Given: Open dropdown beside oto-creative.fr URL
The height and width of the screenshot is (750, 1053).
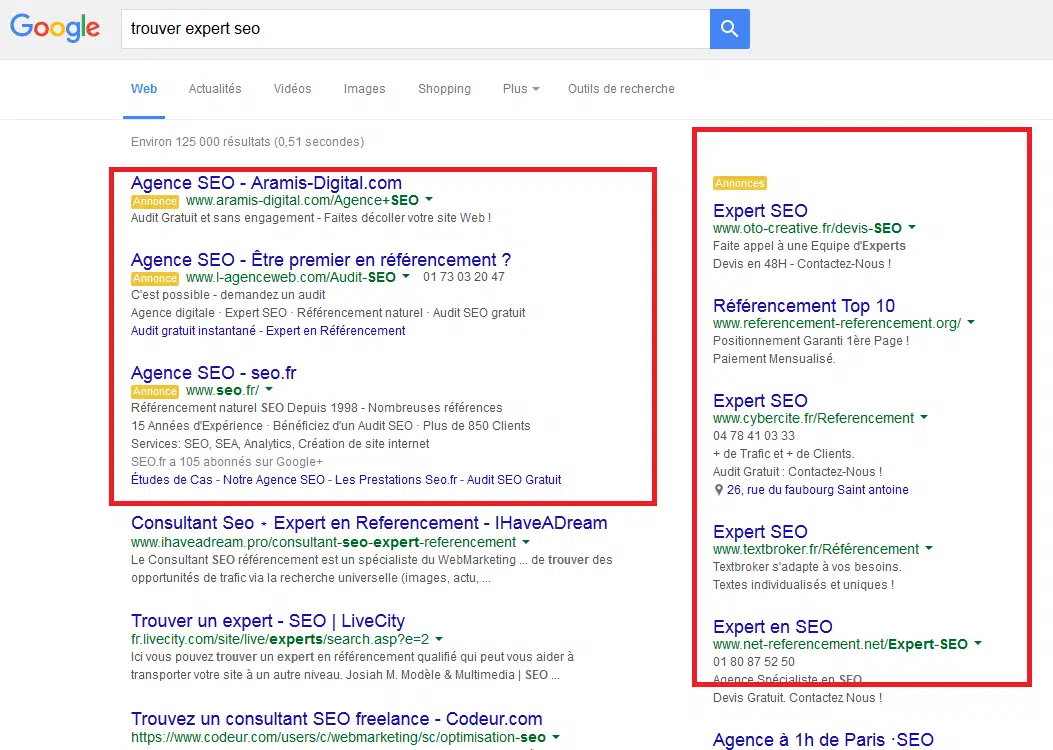Looking at the screenshot, I should coord(912,228).
